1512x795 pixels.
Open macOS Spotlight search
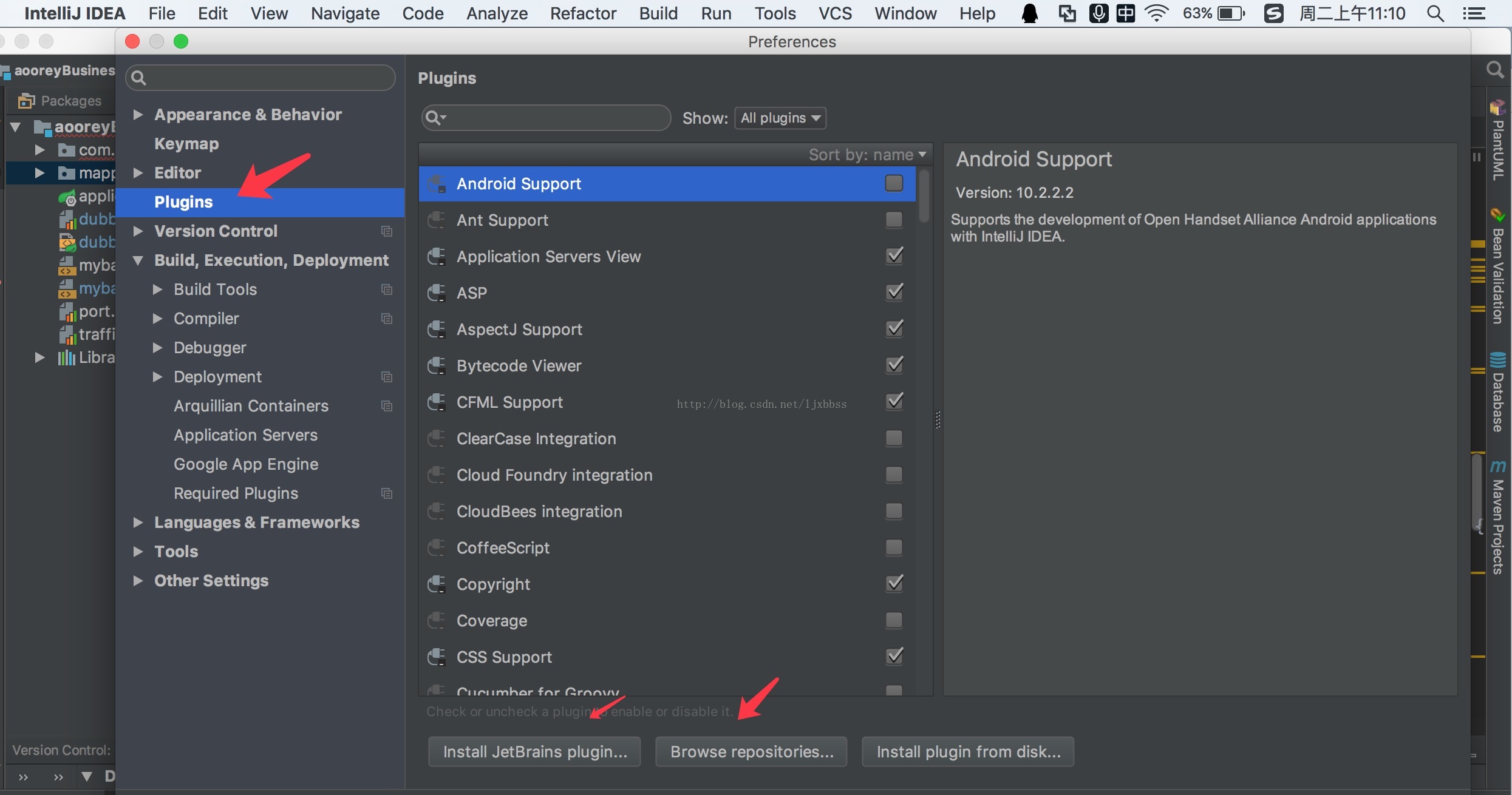click(x=1435, y=13)
